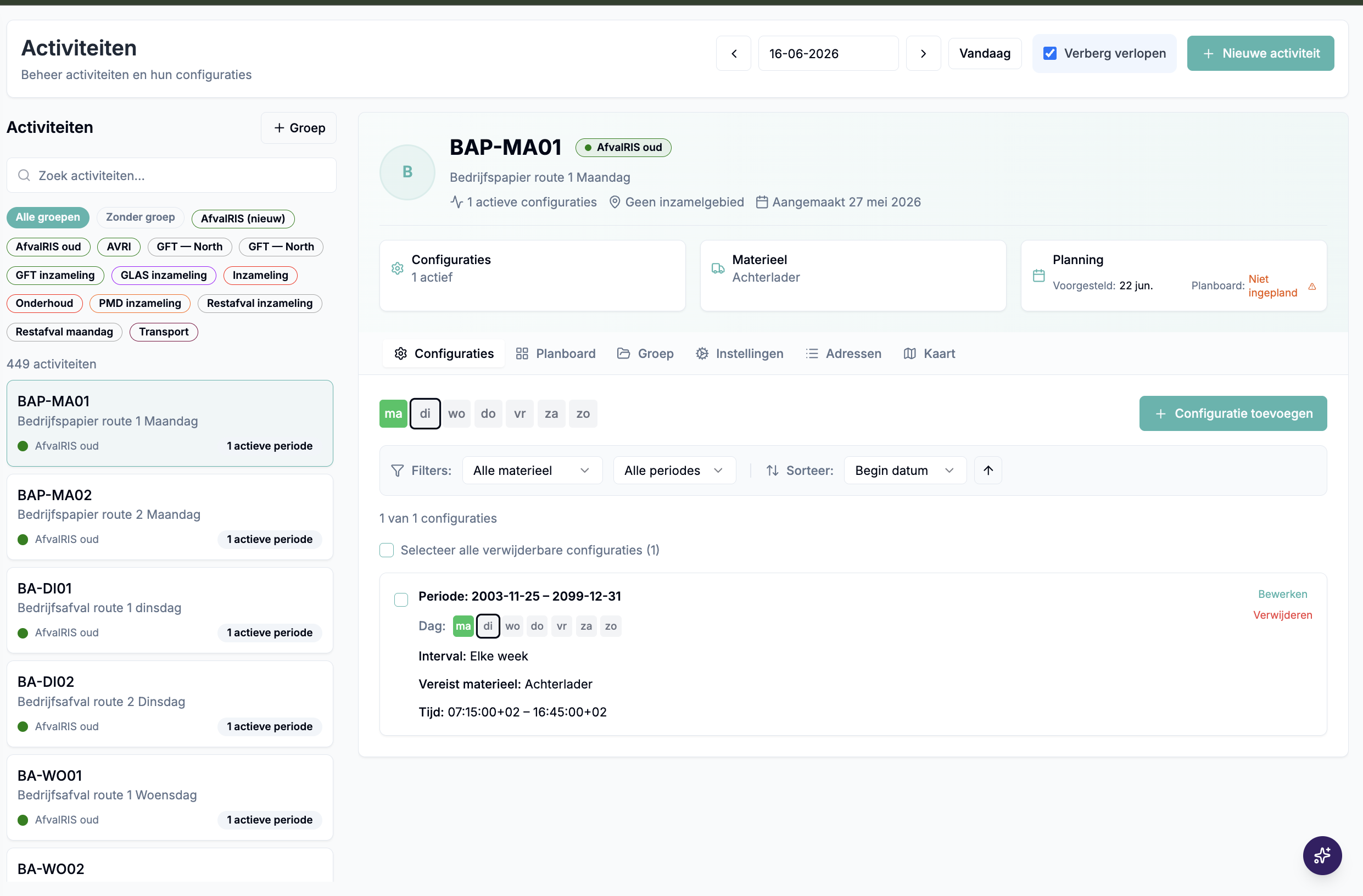Click the Bewerken link
Screen dimensions: 1363x896
click(1283, 593)
